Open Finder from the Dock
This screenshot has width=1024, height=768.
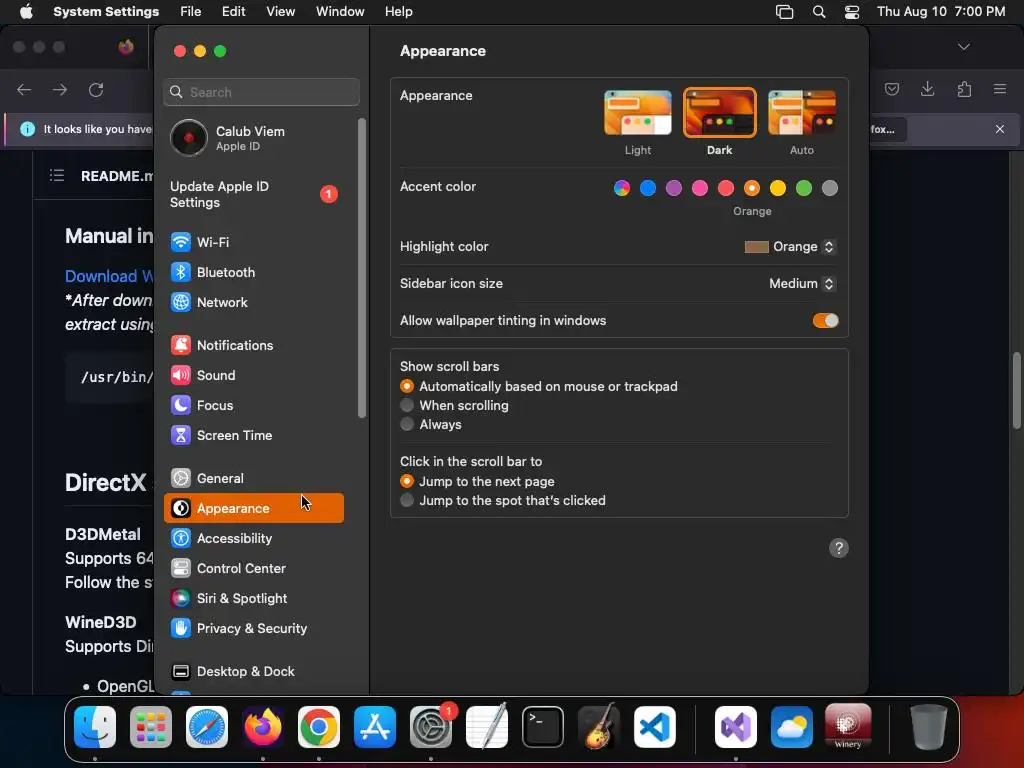pos(95,727)
